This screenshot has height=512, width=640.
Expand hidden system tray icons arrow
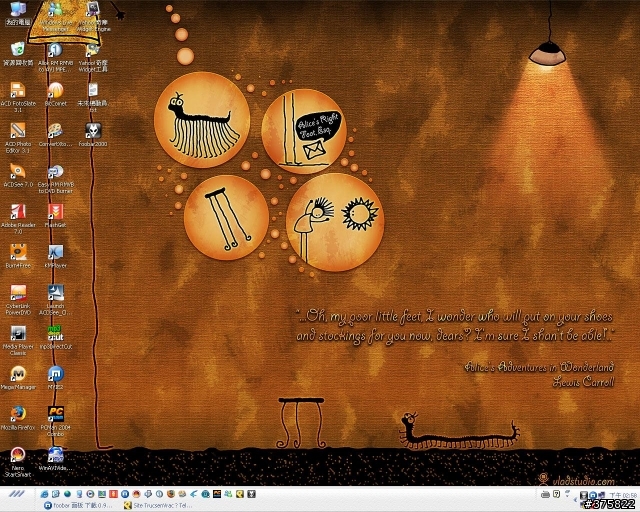(x=577, y=499)
